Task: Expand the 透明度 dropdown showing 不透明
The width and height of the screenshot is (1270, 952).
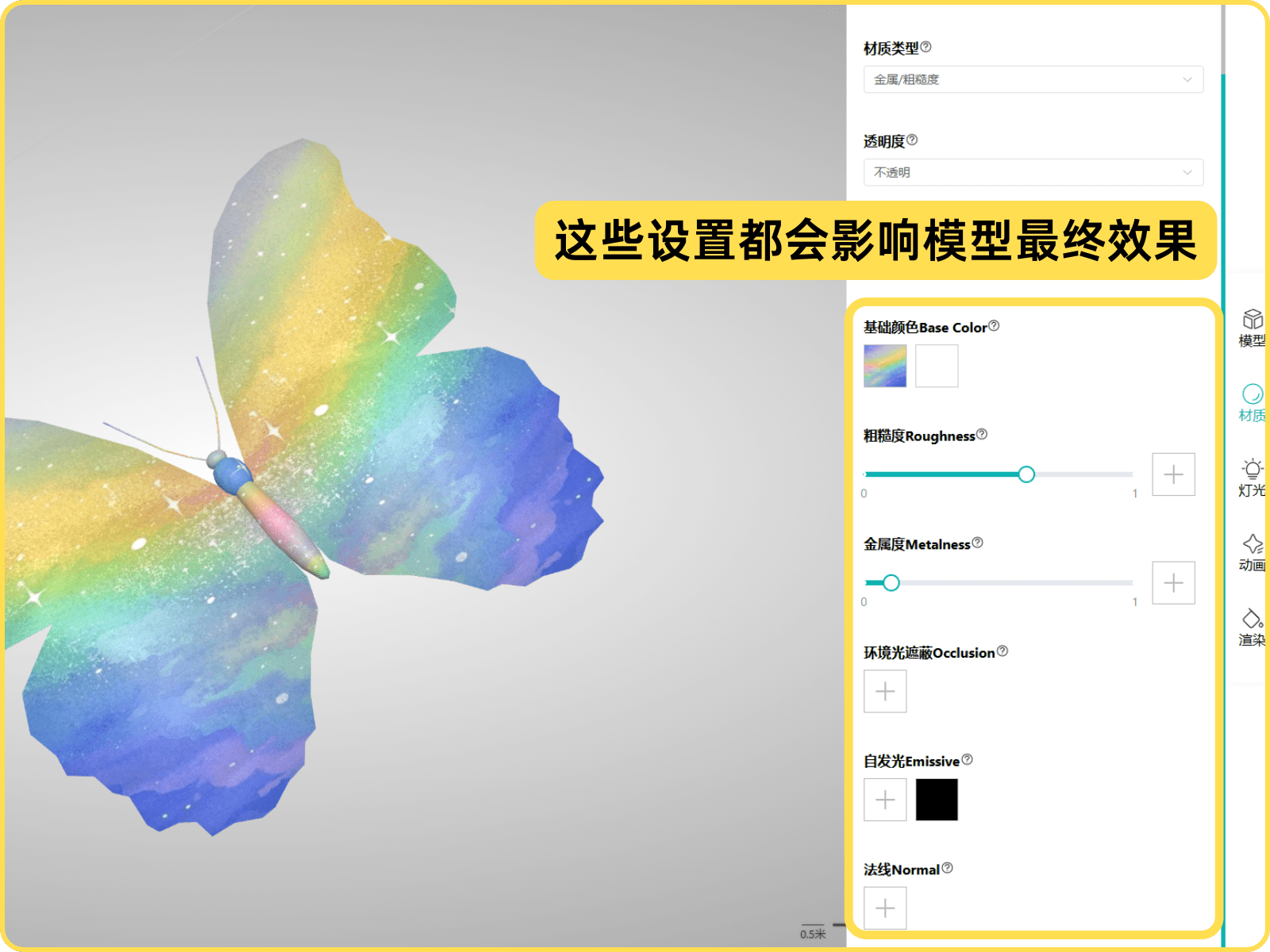Action: tap(1033, 172)
